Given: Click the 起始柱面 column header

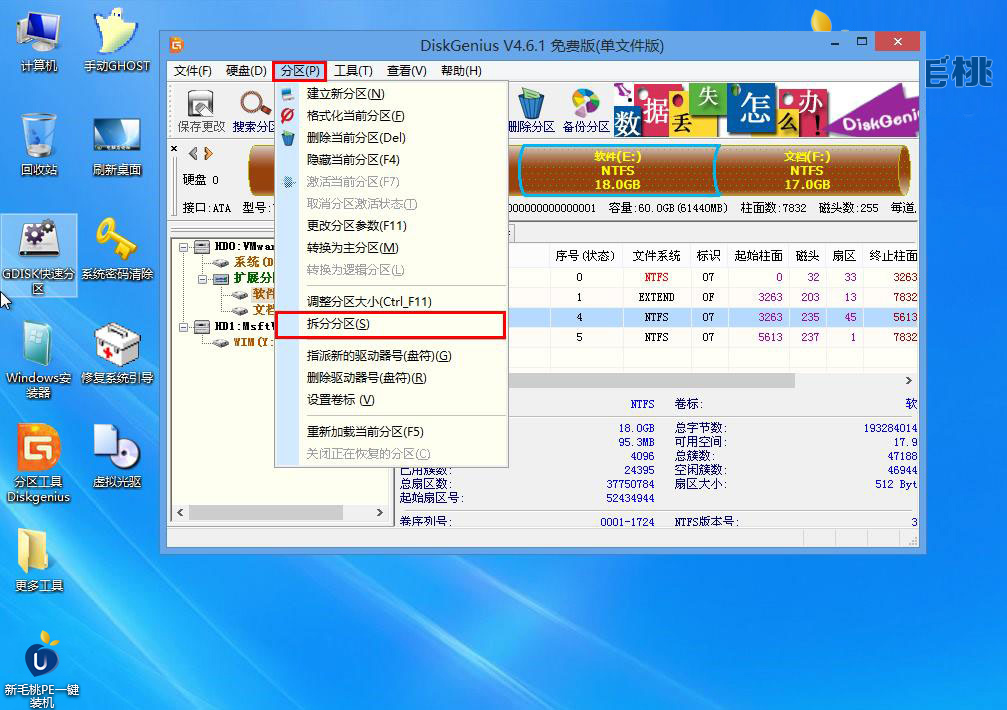Looking at the screenshot, I should 758,255.
